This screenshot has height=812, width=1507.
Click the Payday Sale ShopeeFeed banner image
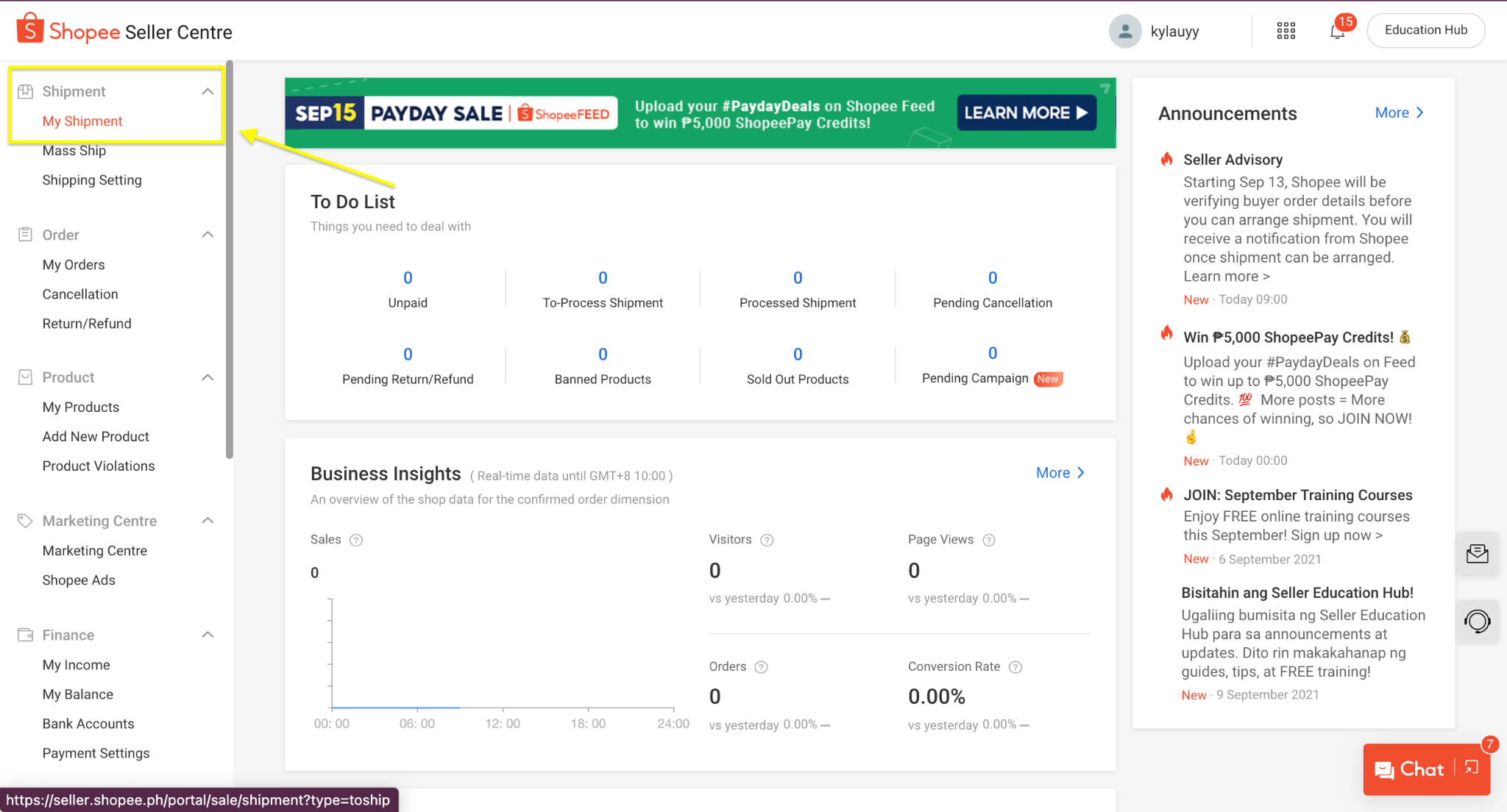pyautogui.click(x=700, y=113)
